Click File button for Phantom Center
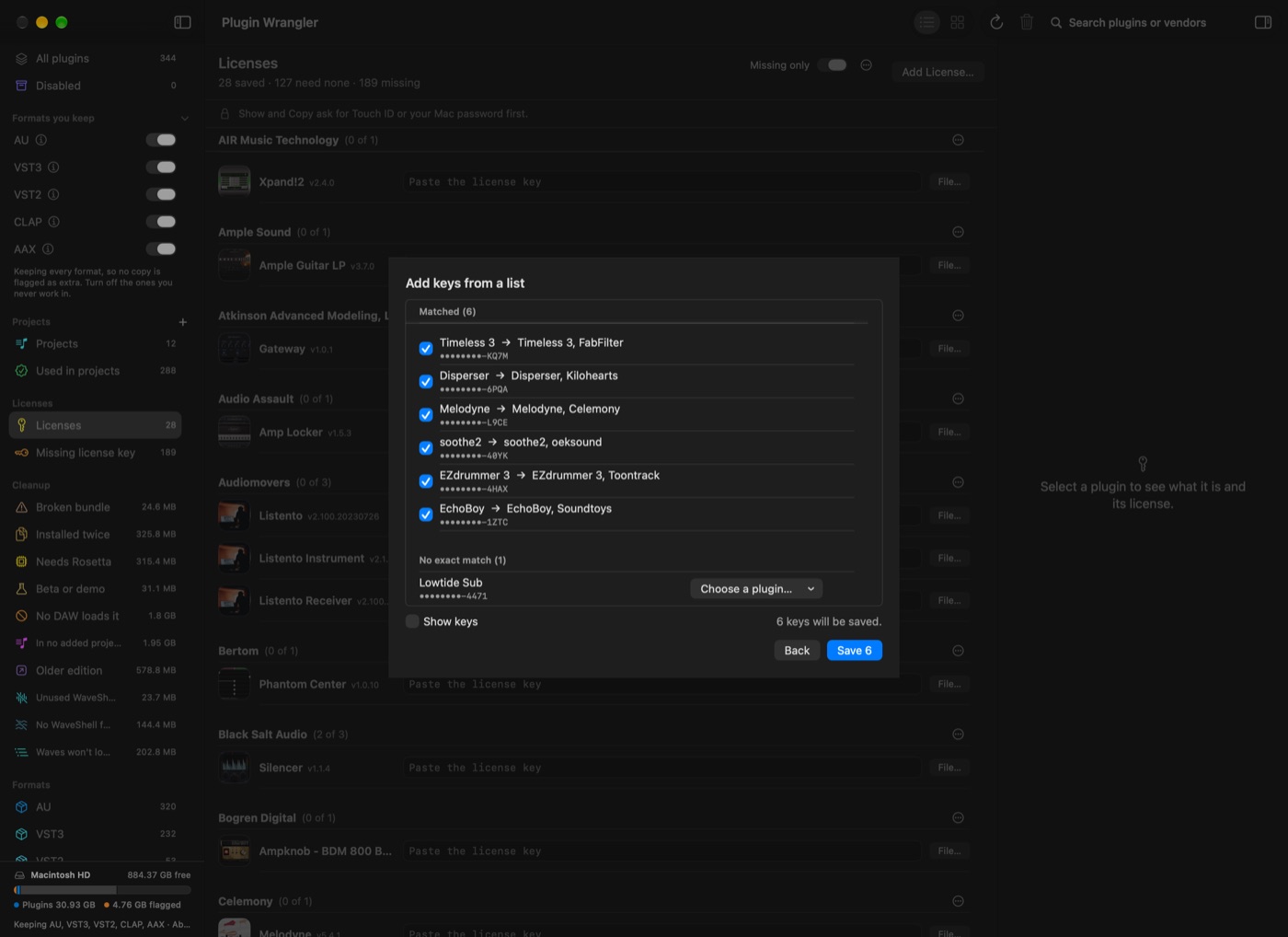Image resolution: width=1288 pixels, height=937 pixels. [949, 685]
